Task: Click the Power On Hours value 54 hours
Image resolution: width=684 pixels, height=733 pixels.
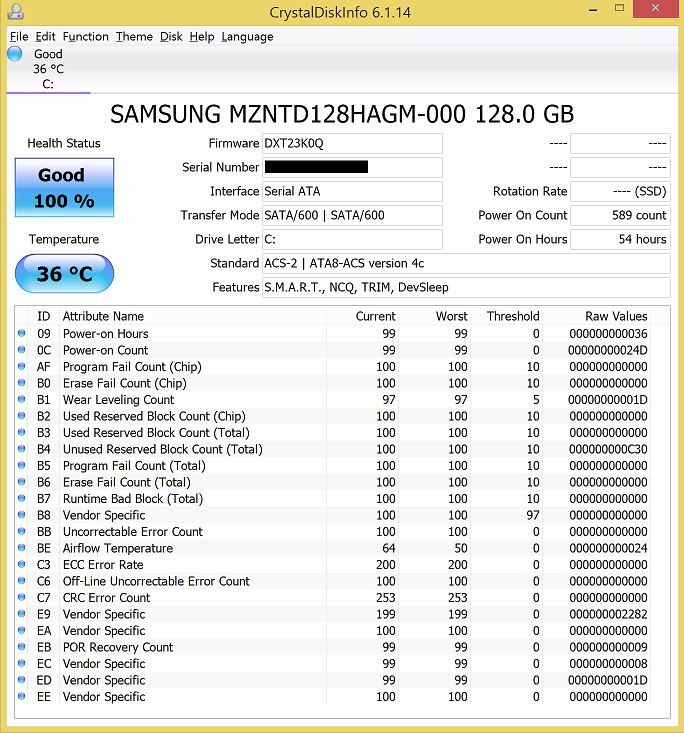Action: click(x=620, y=239)
